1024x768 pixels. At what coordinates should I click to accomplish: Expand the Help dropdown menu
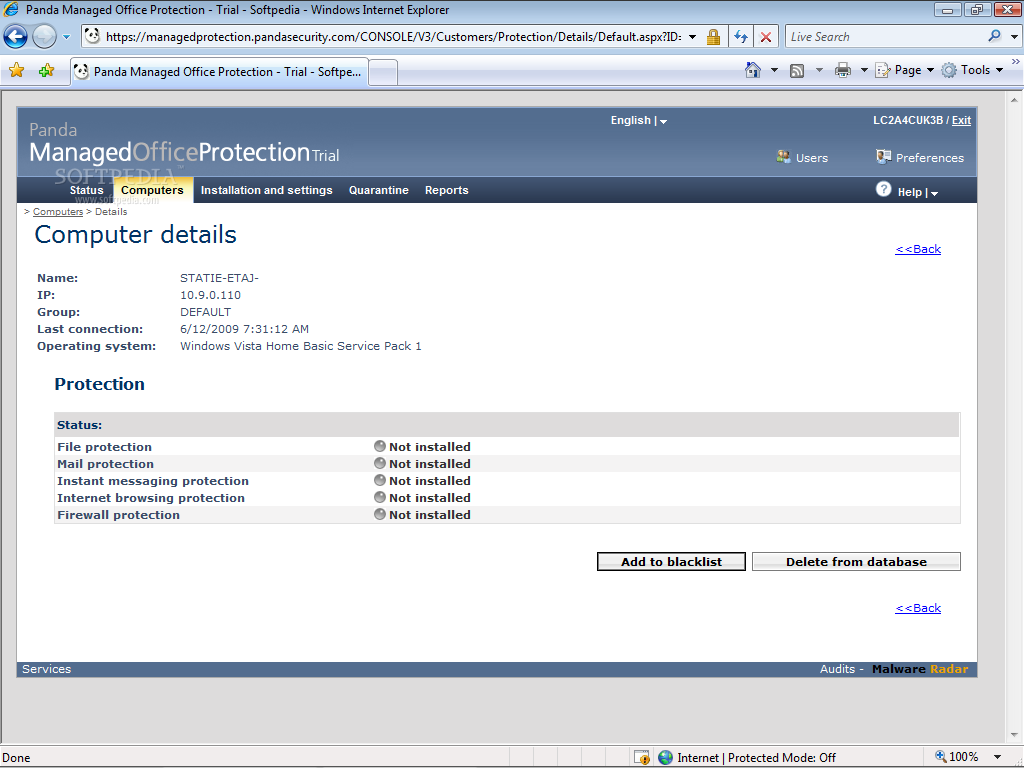coord(918,192)
